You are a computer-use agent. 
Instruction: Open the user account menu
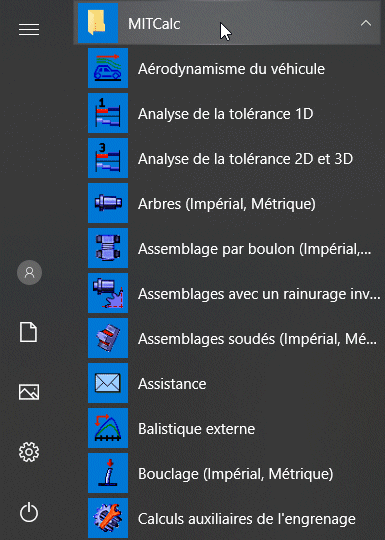tap(30, 272)
